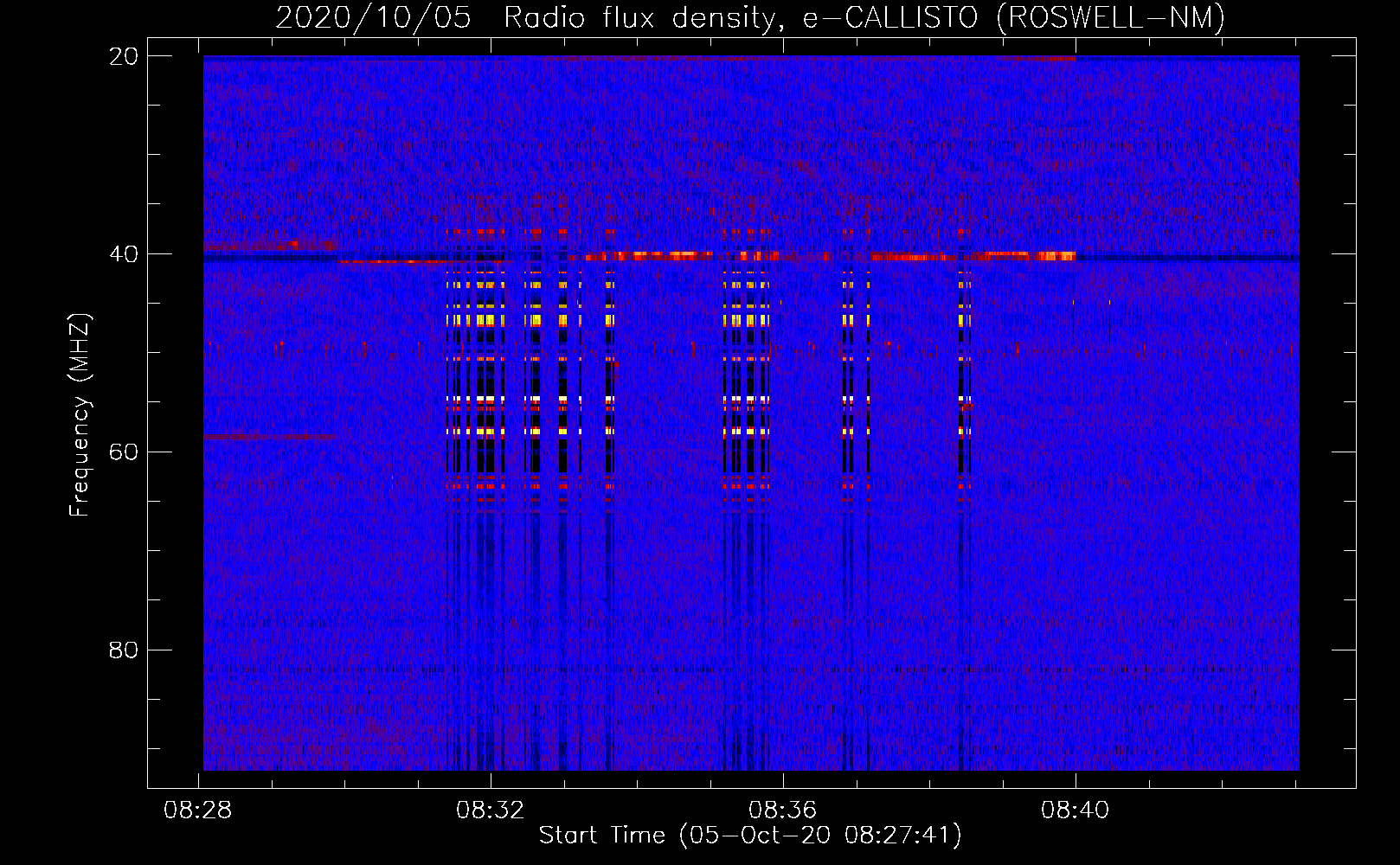Click the 'Frequency (MHZ)' axis label

coord(80,415)
